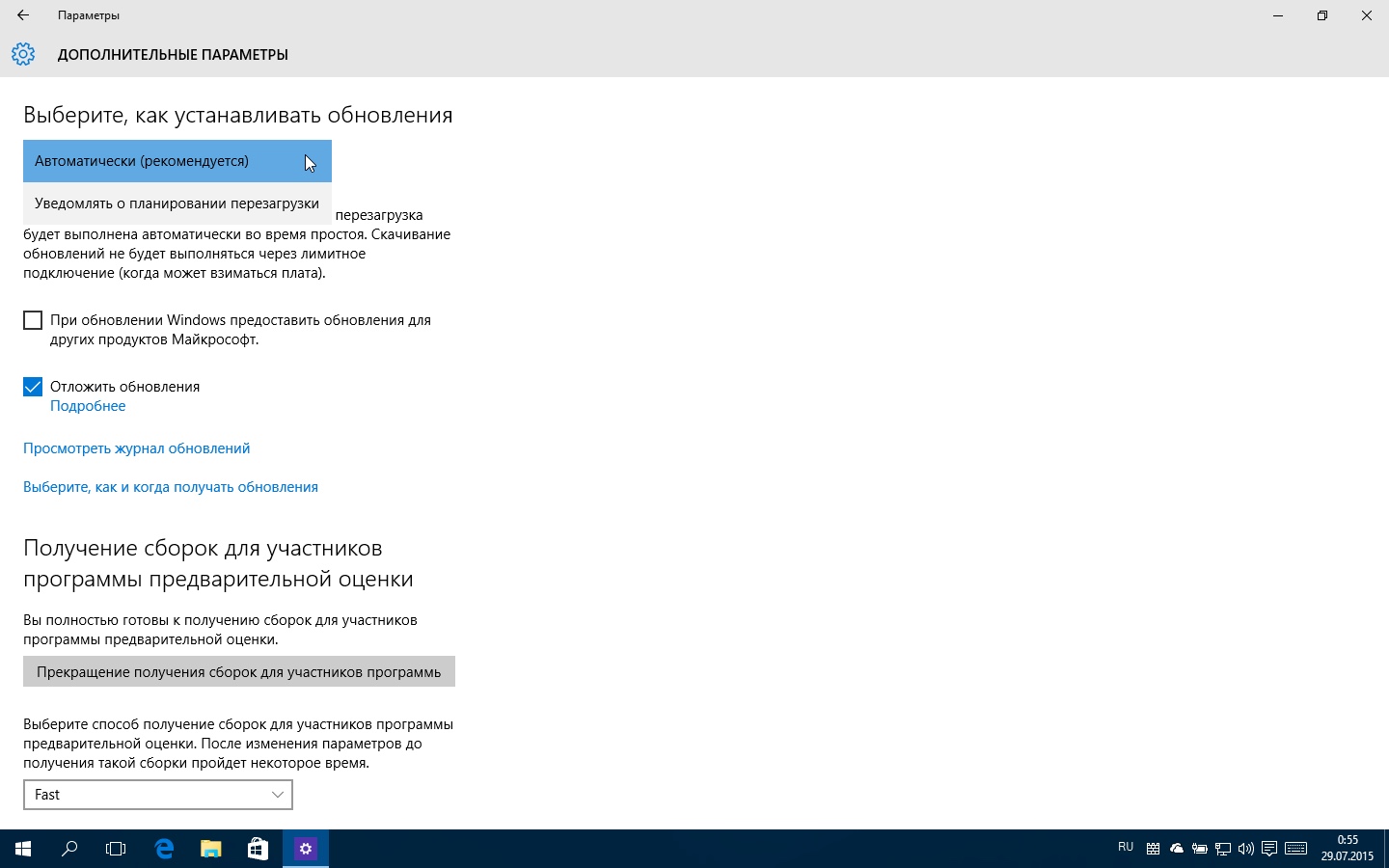Screen dimensions: 1389x868
Task: Click the back arrow in the title bar
Action: click(23, 15)
